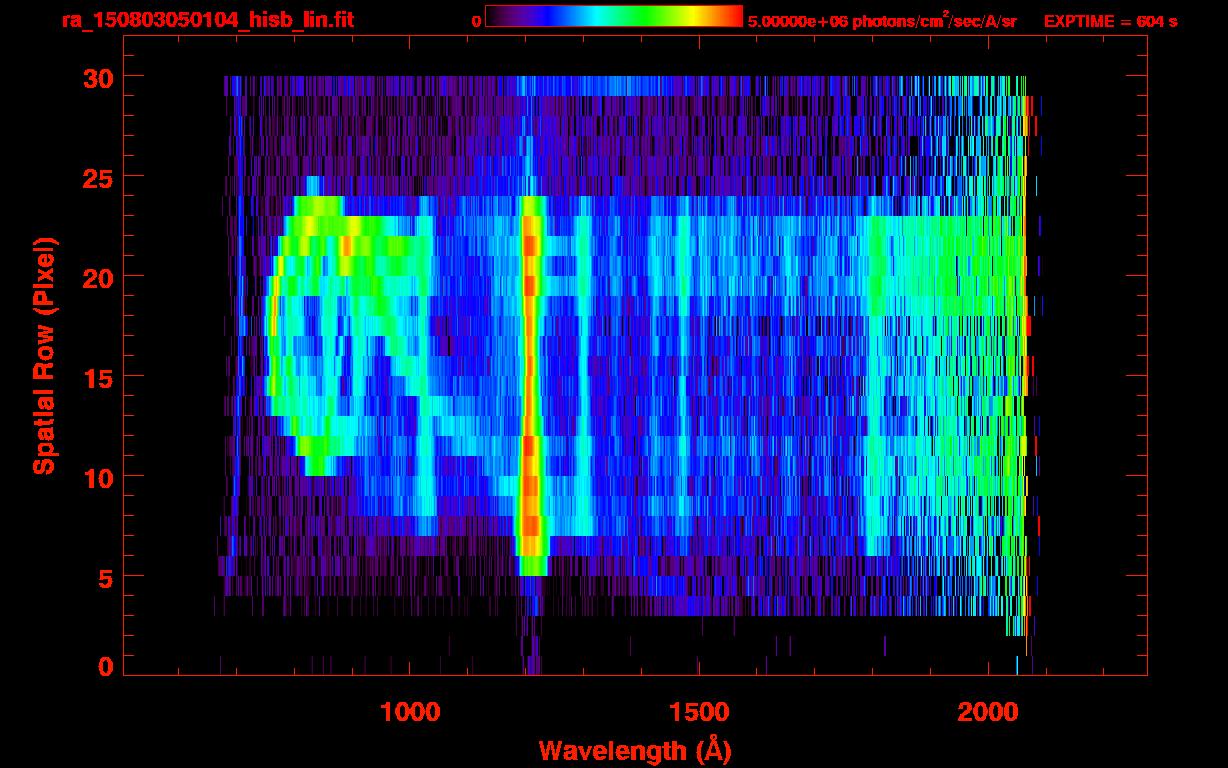1228x768 pixels.
Task: Click the Spatial Row (Pixel) axis title
Action: tap(44, 356)
